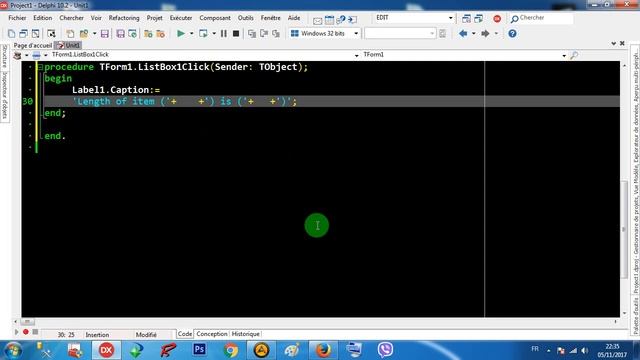The width and height of the screenshot is (640, 360).
Task: Open the EDIT desktop layout dropdown
Action: [x=451, y=18]
